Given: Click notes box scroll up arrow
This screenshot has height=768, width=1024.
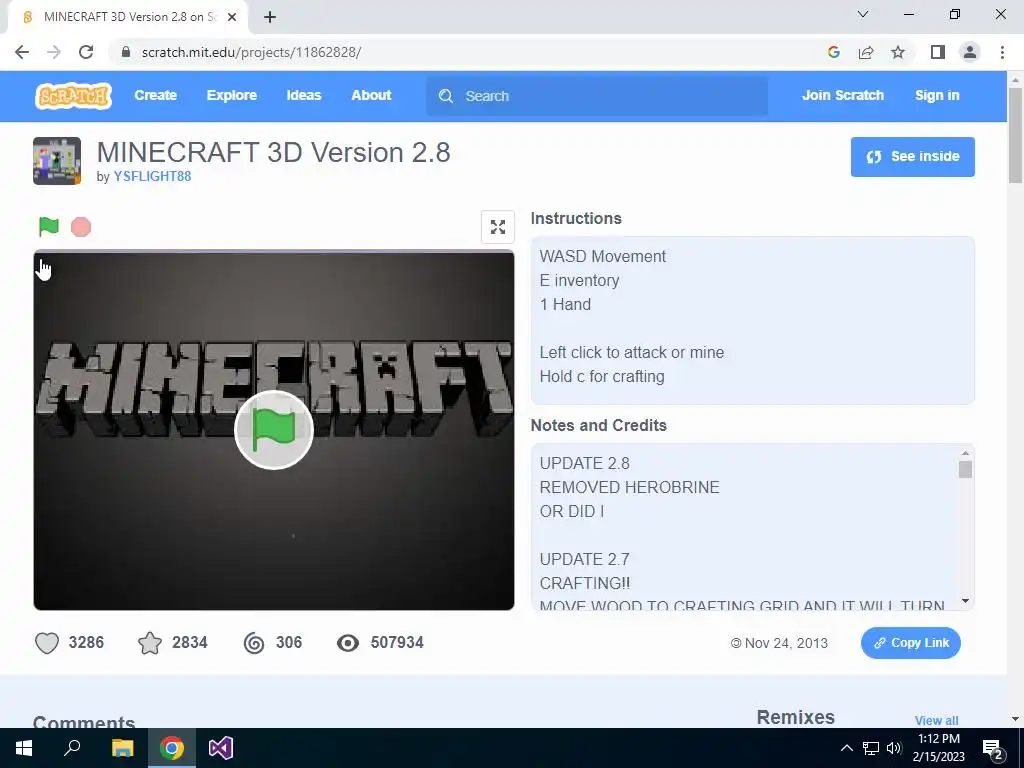Looking at the screenshot, I should 965,453.
